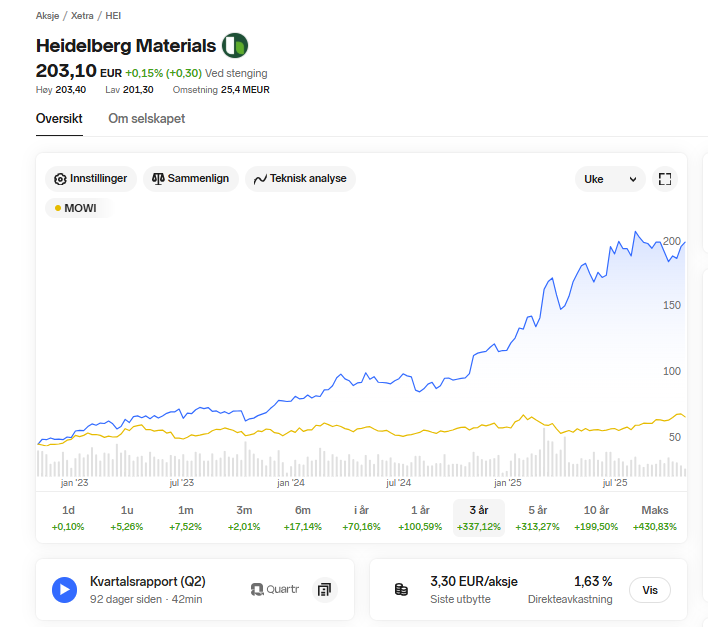Go to Aksje breadcrumb link
Viewport: 708px width, 627px height.
(47, 16)
